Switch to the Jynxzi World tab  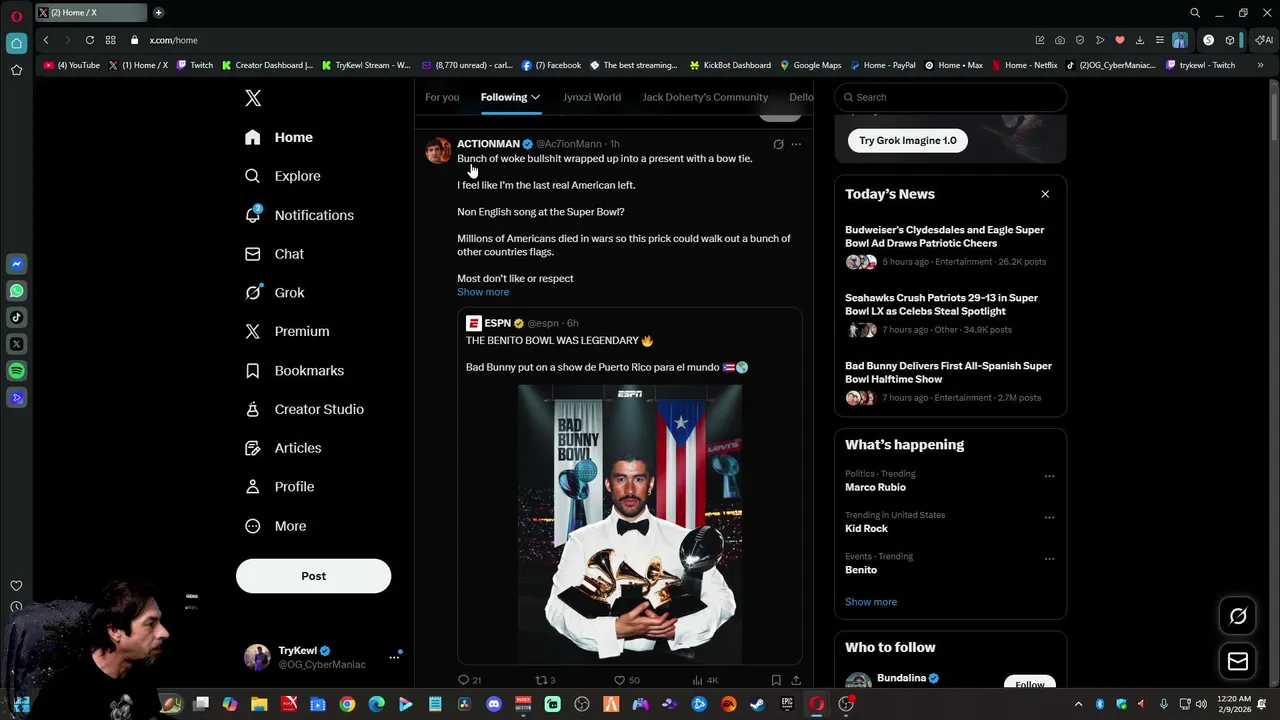592,97
